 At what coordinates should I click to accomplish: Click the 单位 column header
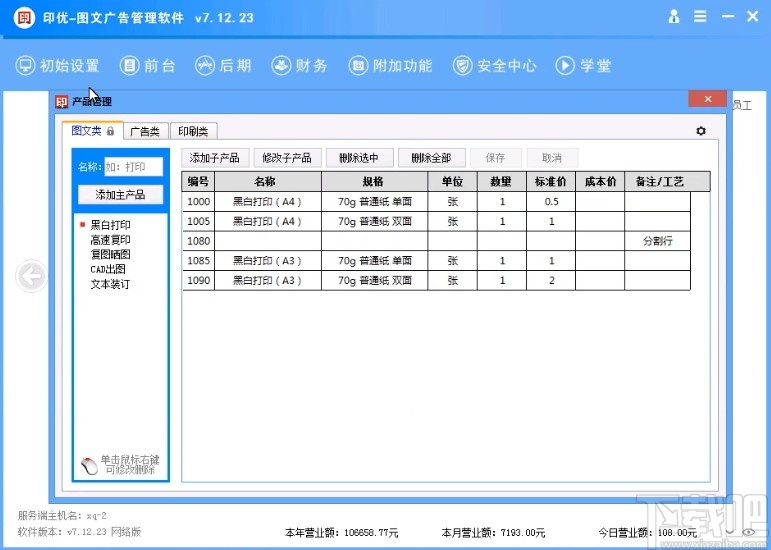(x=452, y=181)
